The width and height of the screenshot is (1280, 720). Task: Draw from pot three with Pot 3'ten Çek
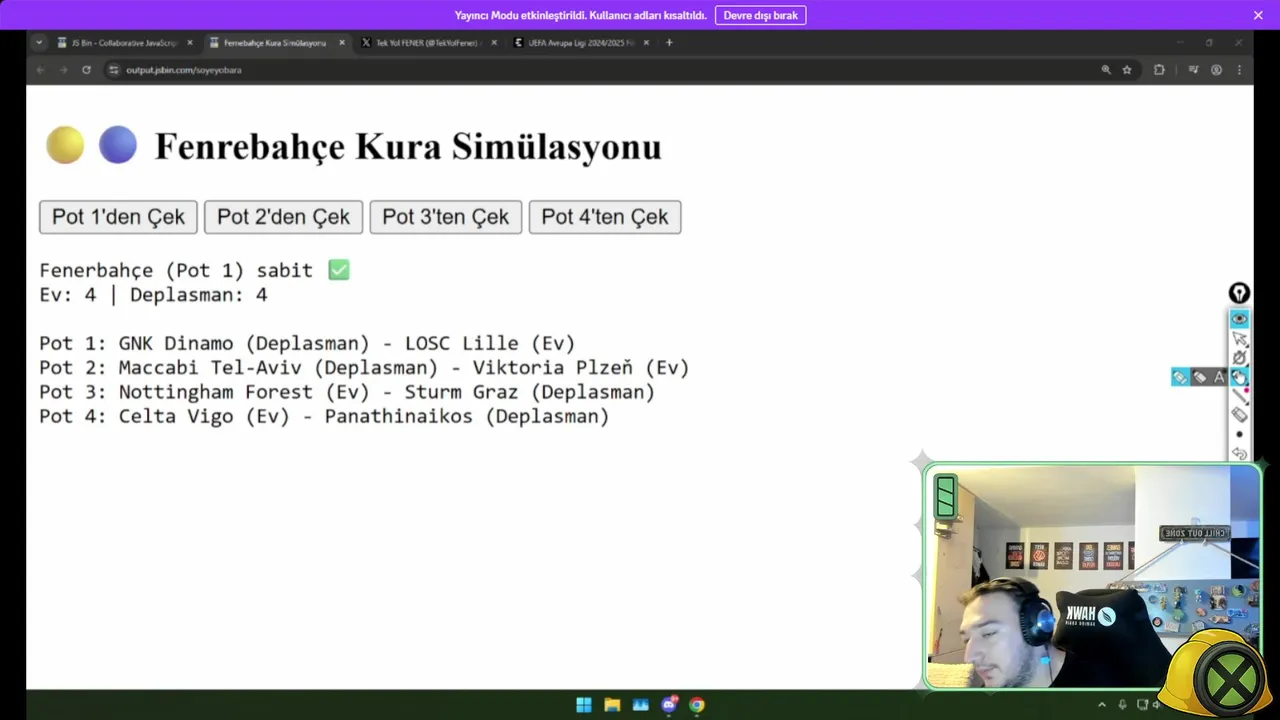click(446, 217)
